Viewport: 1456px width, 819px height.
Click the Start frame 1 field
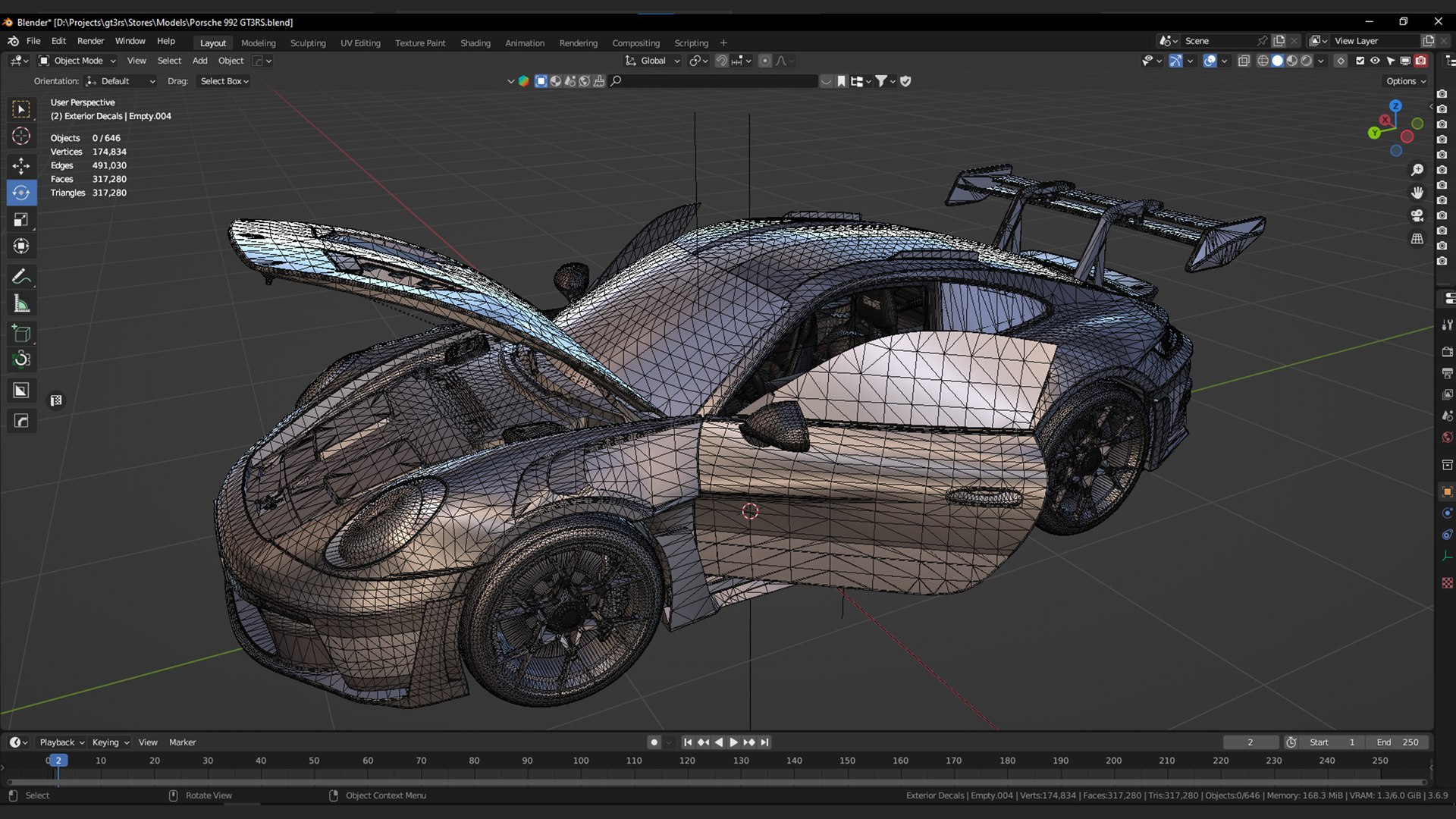pos(1332,742)
